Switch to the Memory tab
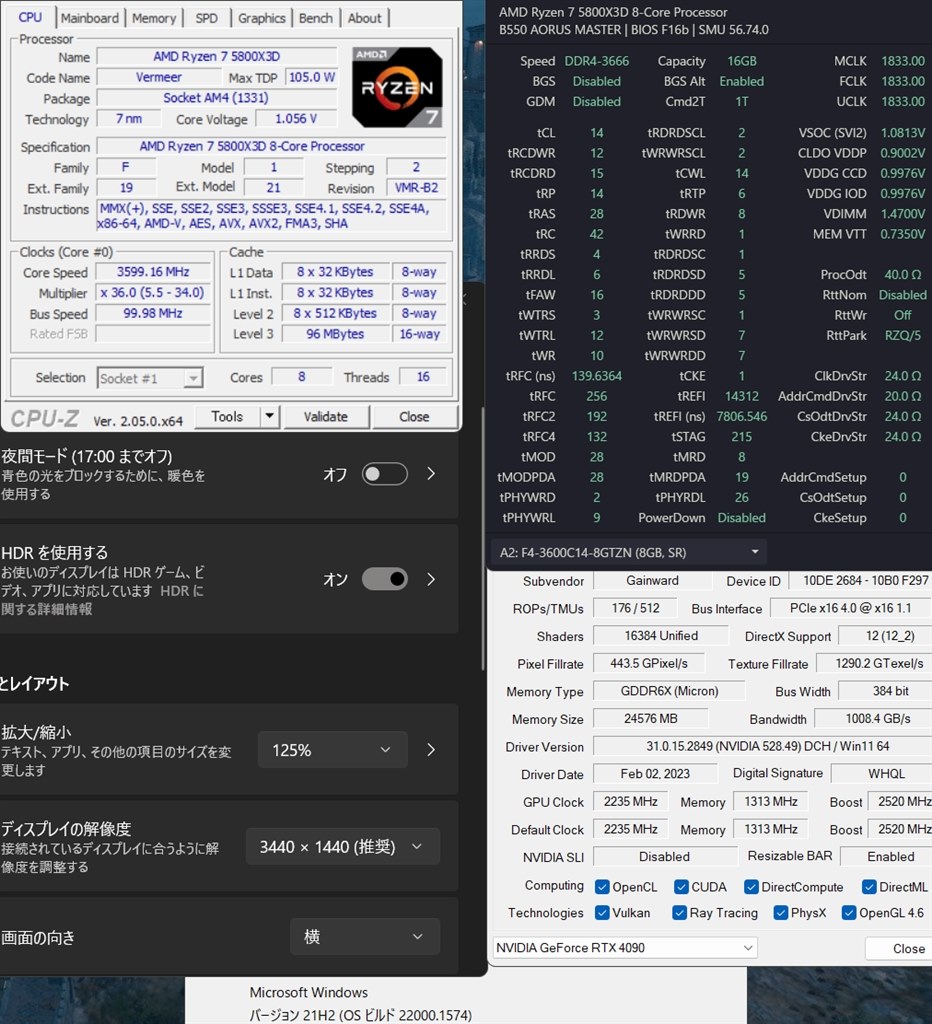The height and width of the screenshot is (1024, 932). click(155, 17)
